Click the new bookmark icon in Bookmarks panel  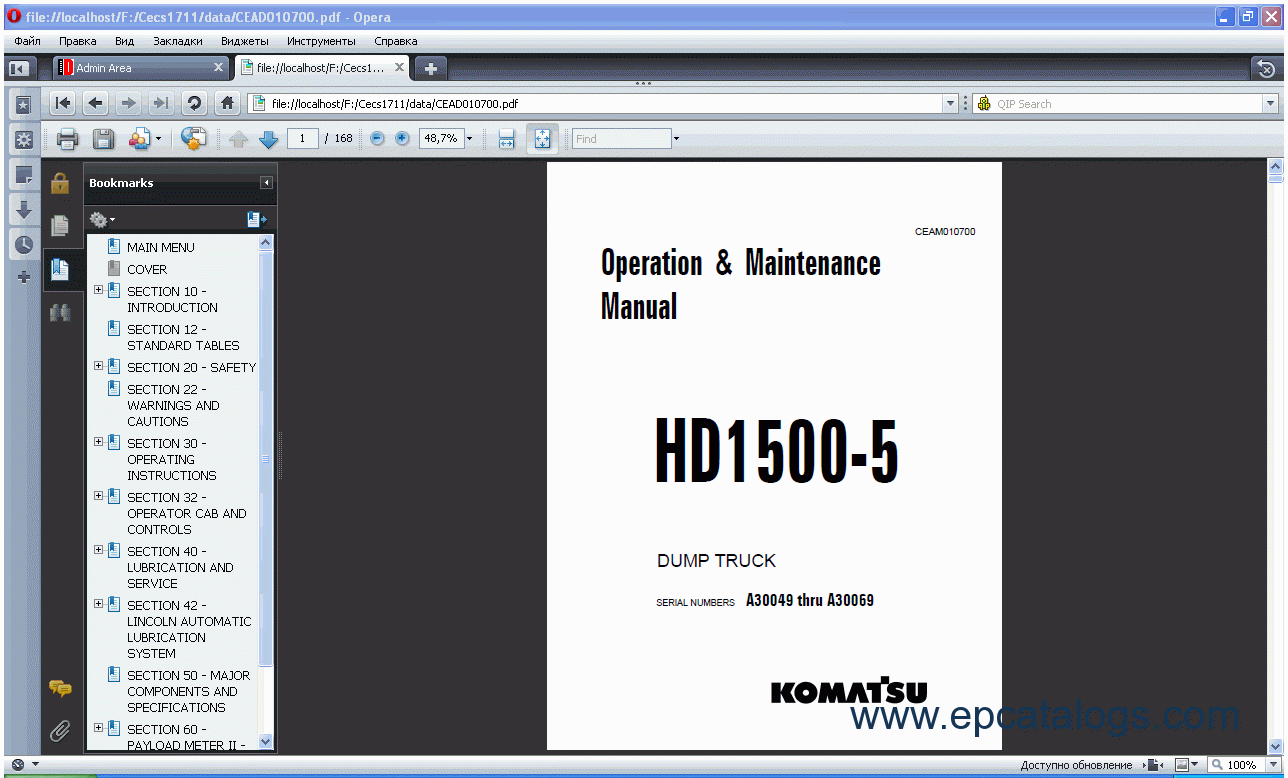(x=256, y=219)
